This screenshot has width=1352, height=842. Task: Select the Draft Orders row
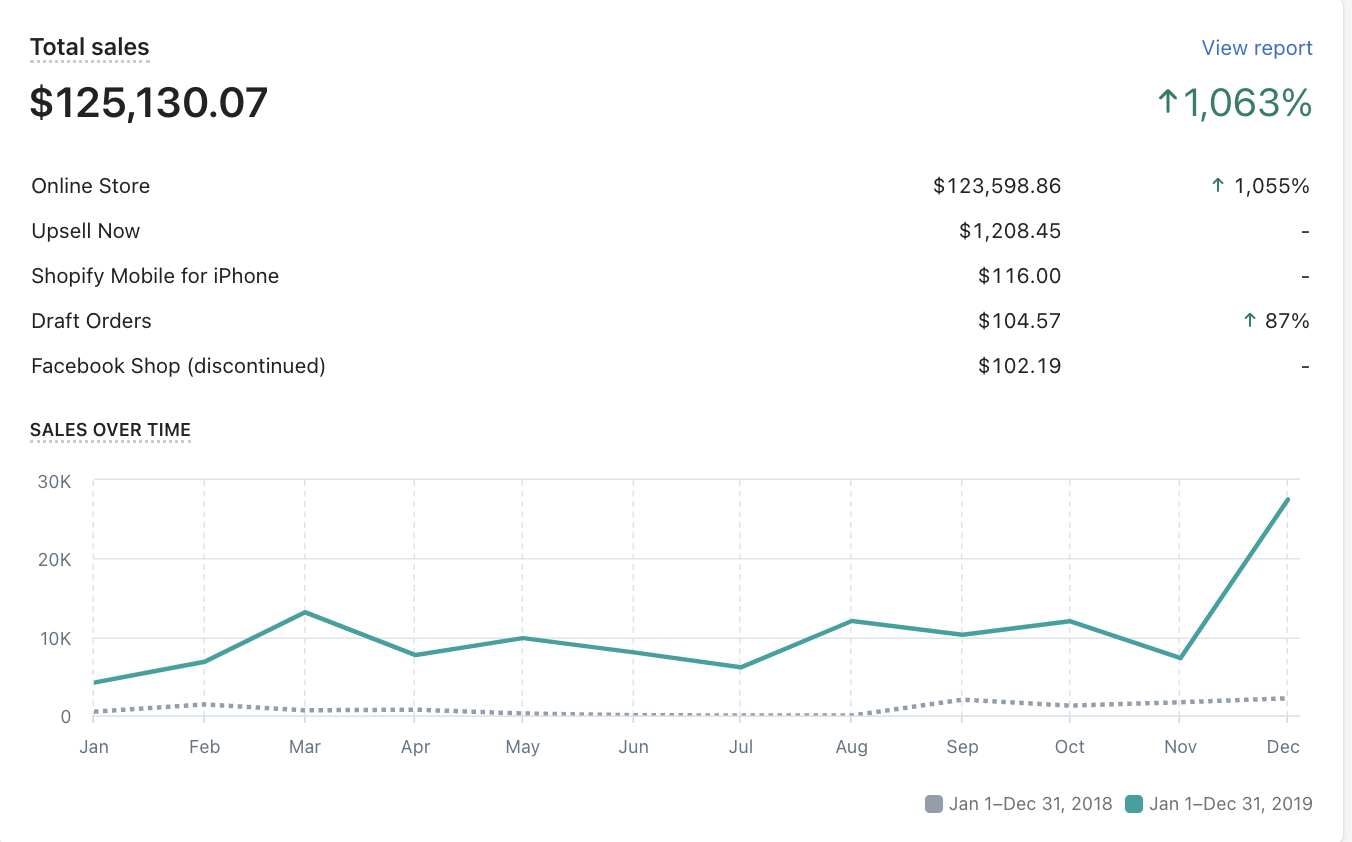click(x=92, y=321)
